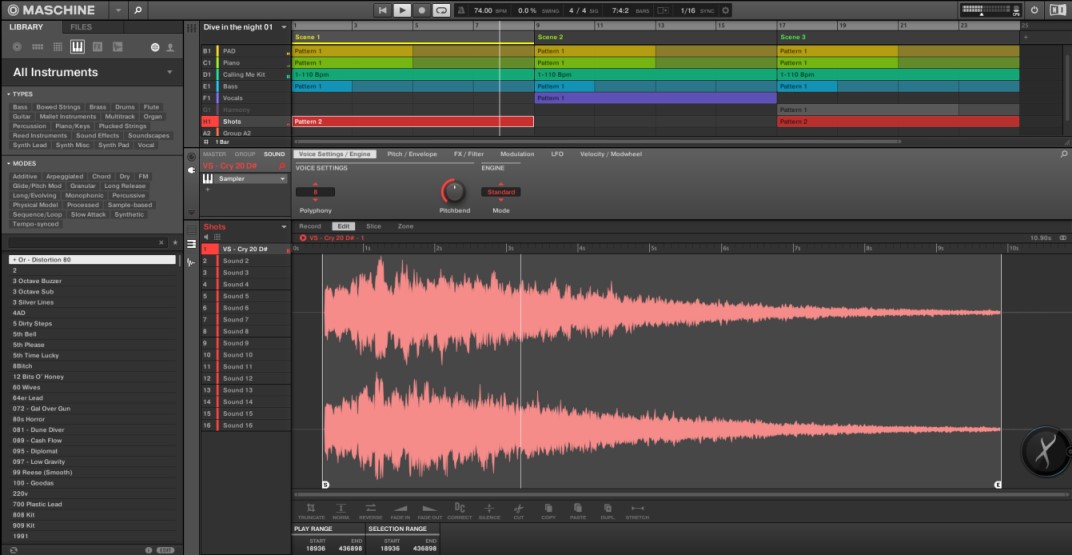Open the MASCHINE main menu arrow
Viewport: 1072px width, 555px height.
coord(118,10)
